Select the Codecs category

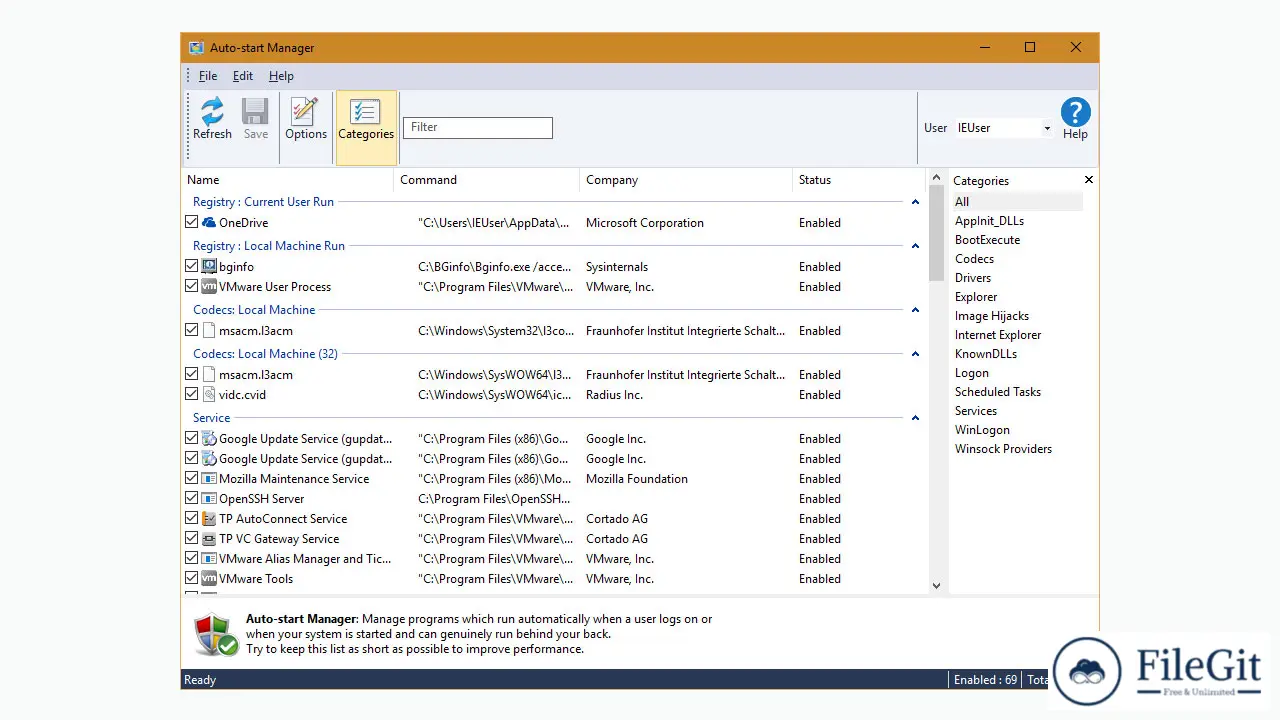pos(974,259)
